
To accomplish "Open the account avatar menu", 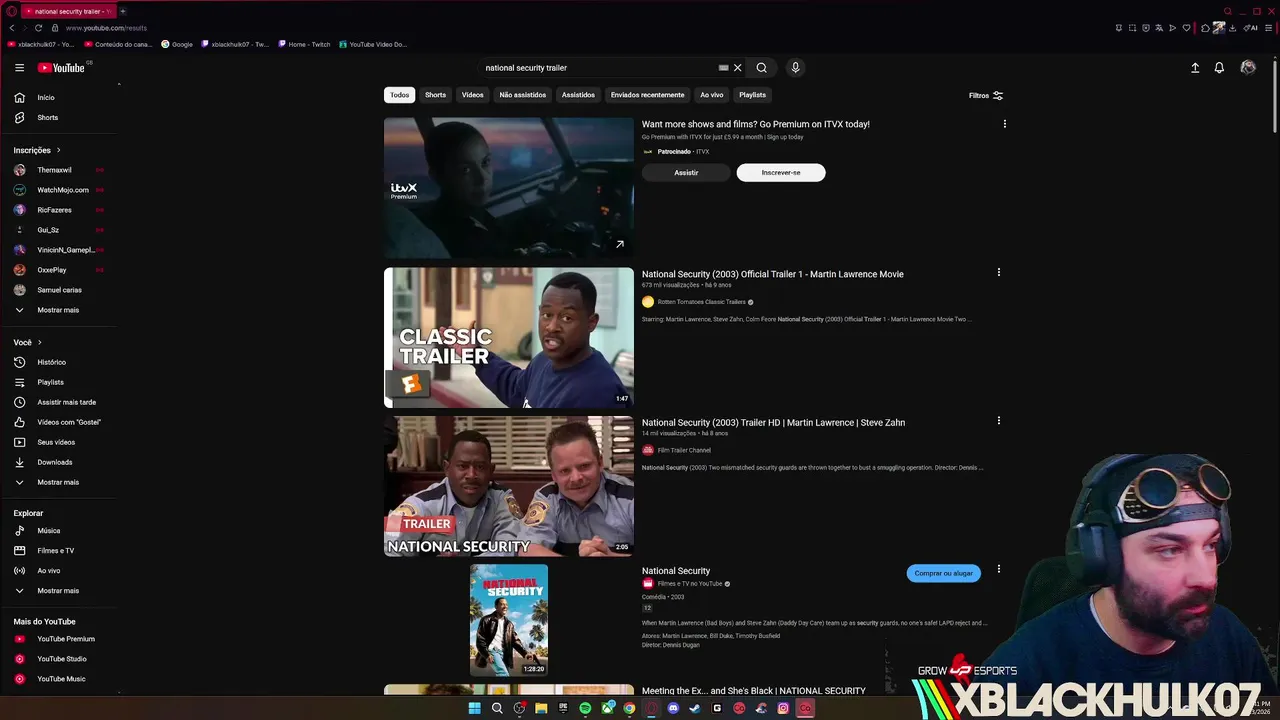I will pyautogui.click(x=1248, y=68).
